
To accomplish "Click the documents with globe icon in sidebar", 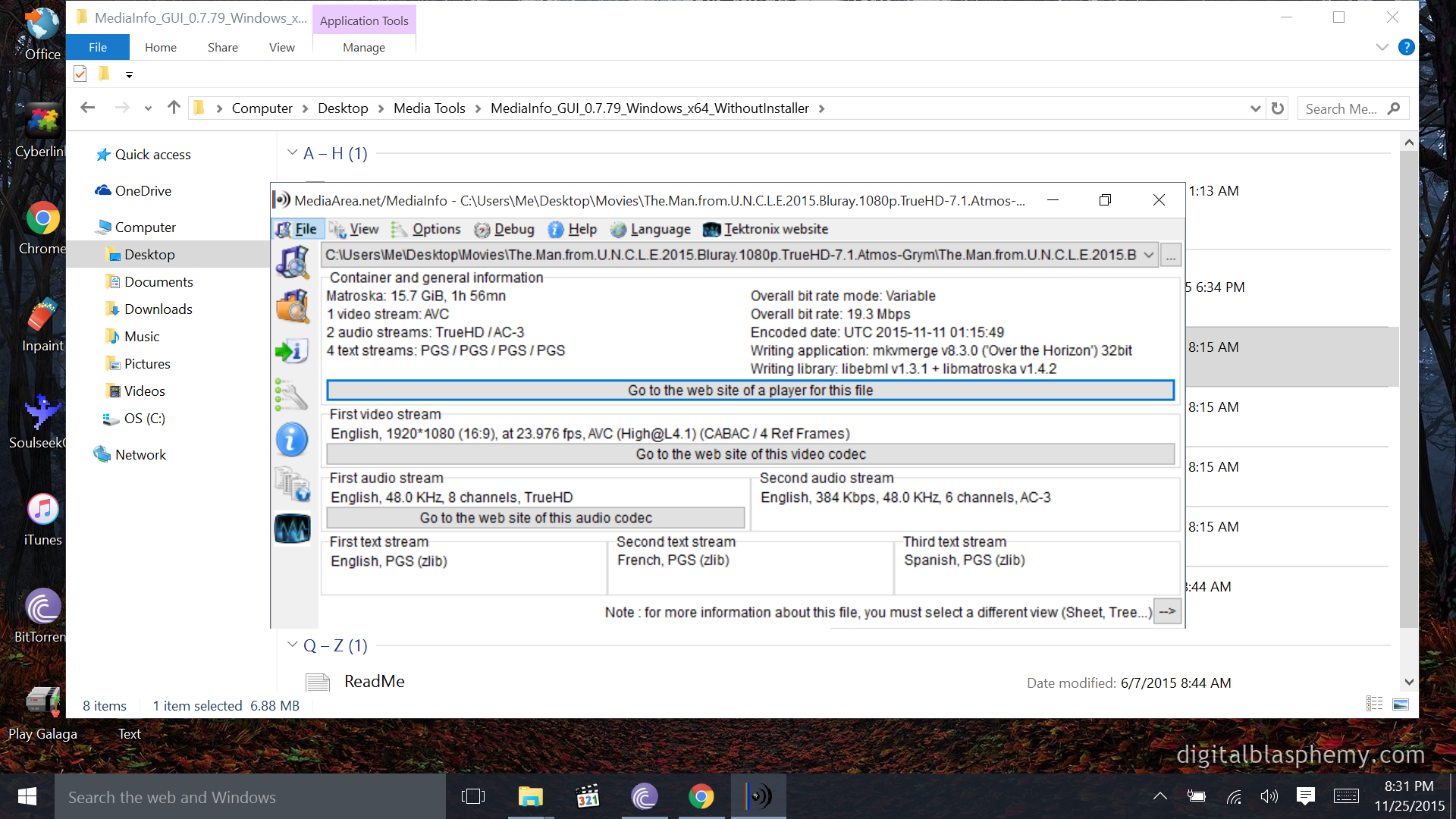I will pos(292,485).
